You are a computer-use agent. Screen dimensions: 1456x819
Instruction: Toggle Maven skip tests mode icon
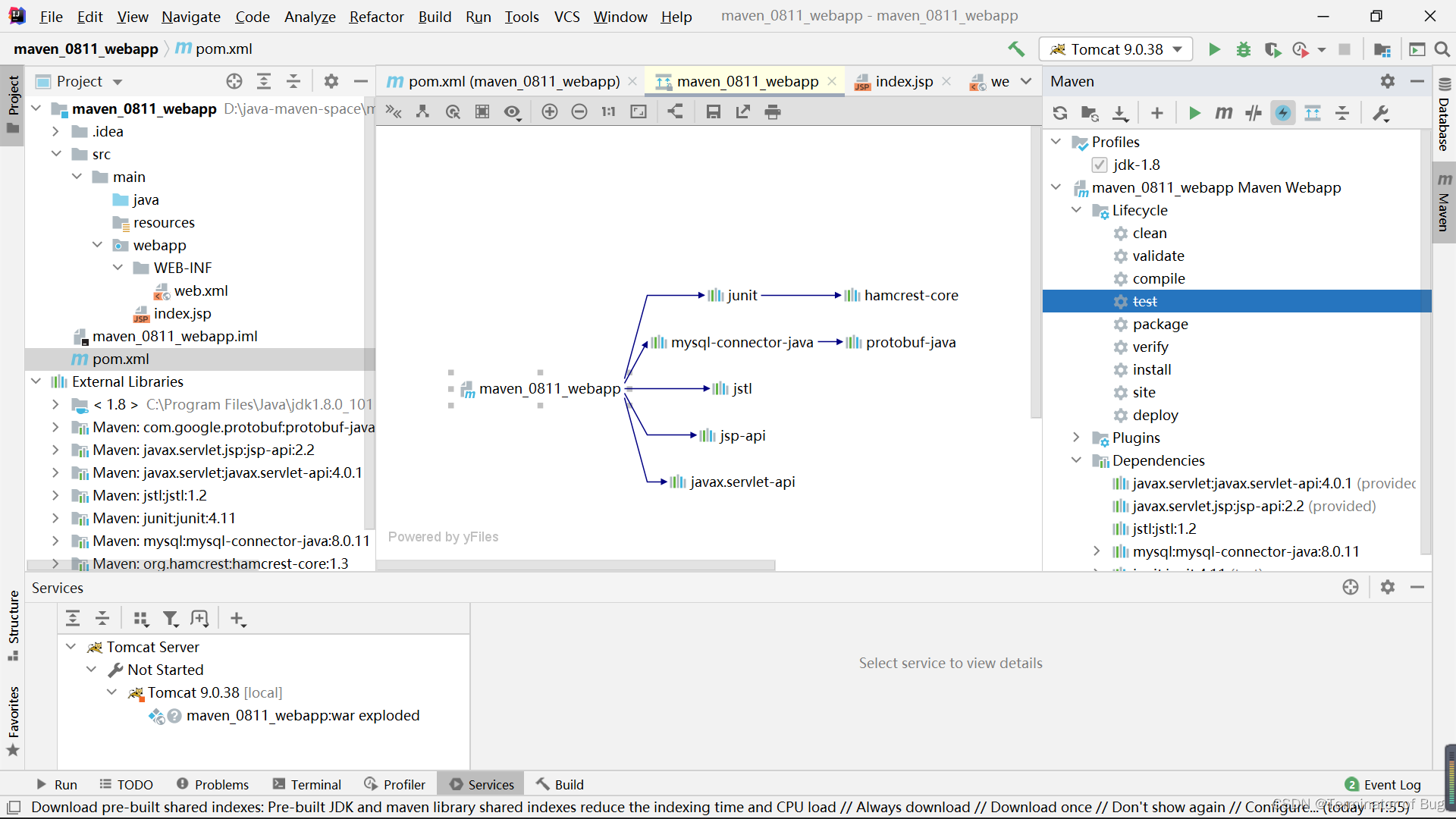click(x=1283, y=113)
